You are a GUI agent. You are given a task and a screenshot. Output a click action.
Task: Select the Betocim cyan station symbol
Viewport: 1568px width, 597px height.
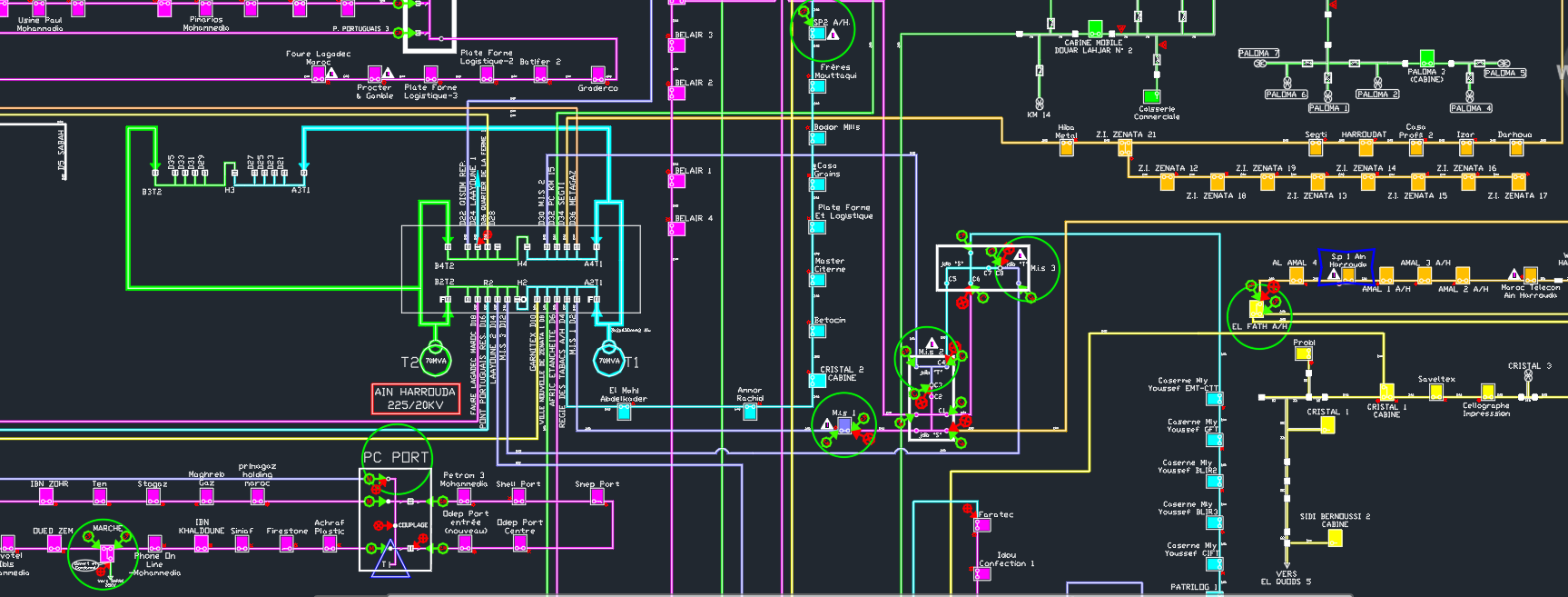point(817,331)
